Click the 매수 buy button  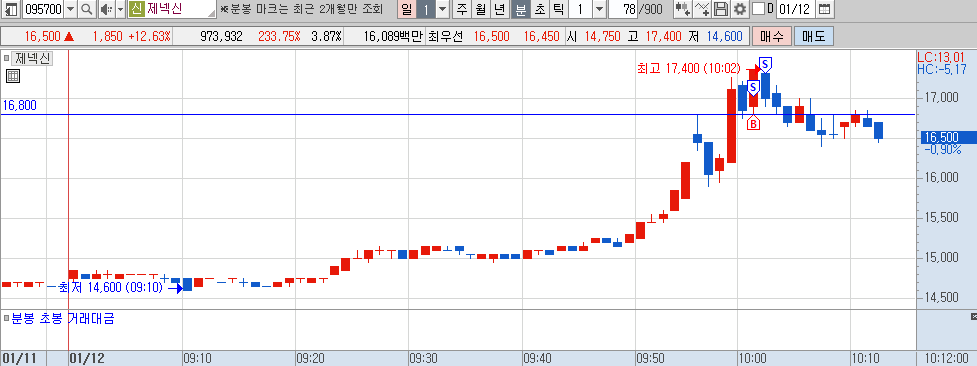click(x=771, y=36)
